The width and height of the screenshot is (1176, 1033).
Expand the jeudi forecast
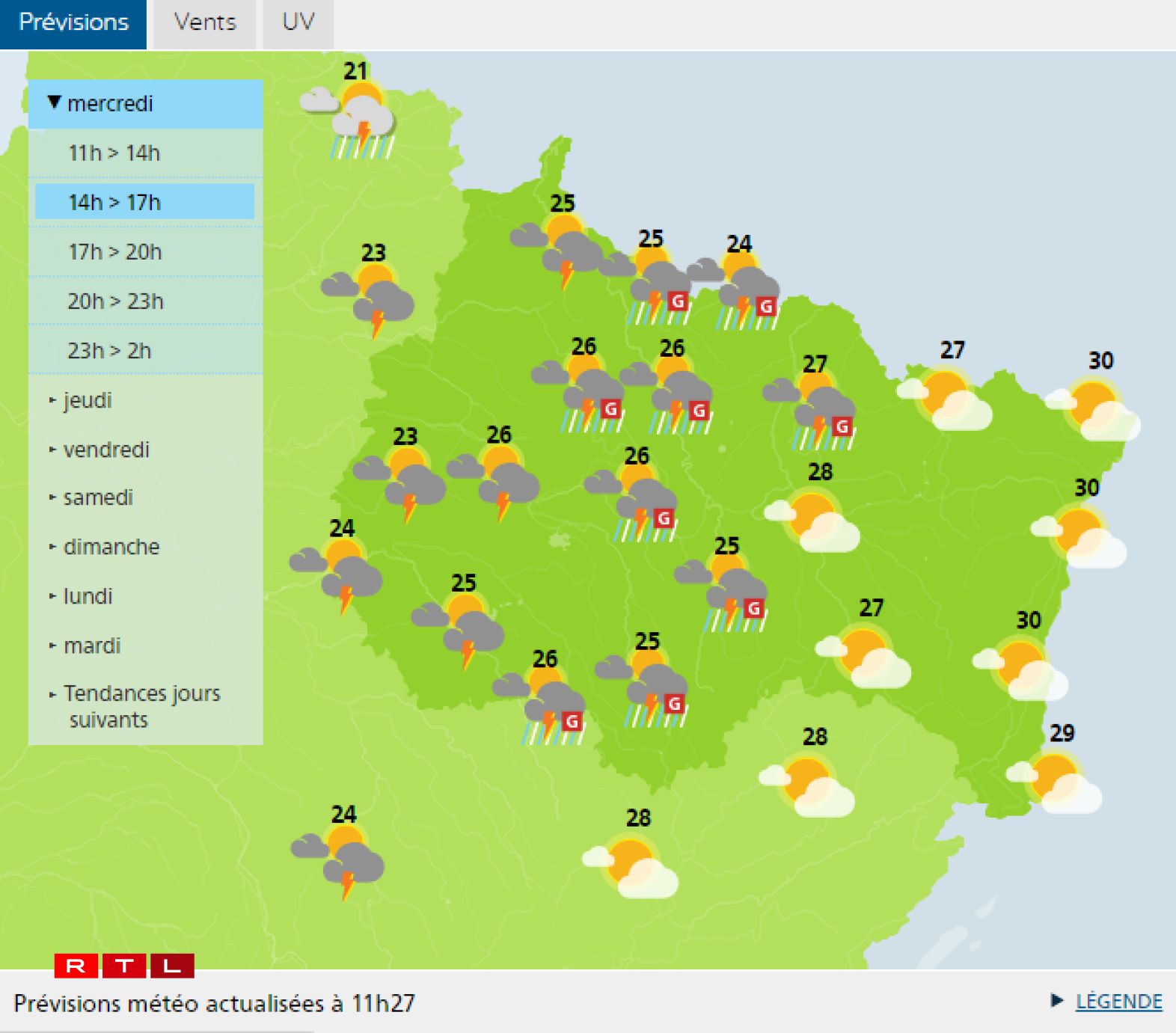[88, 400]
